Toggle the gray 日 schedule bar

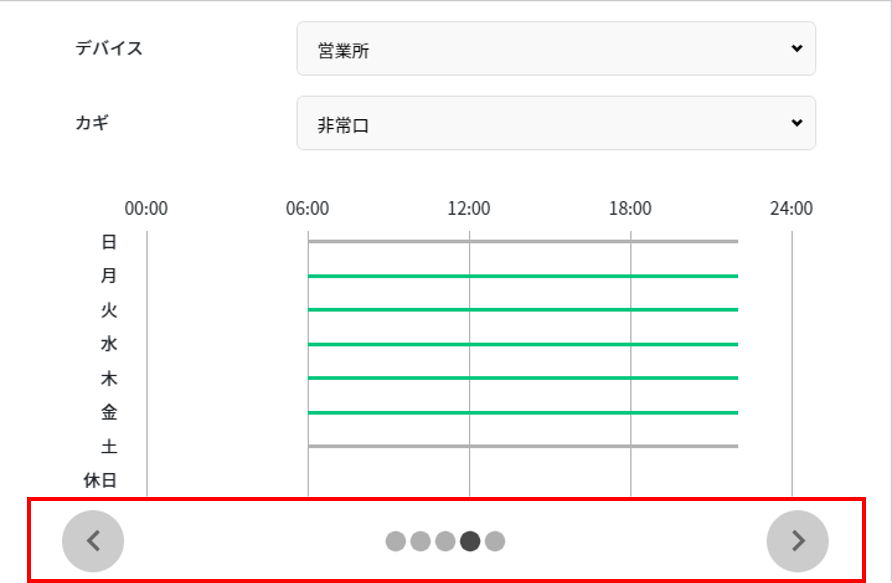(523, 241)
